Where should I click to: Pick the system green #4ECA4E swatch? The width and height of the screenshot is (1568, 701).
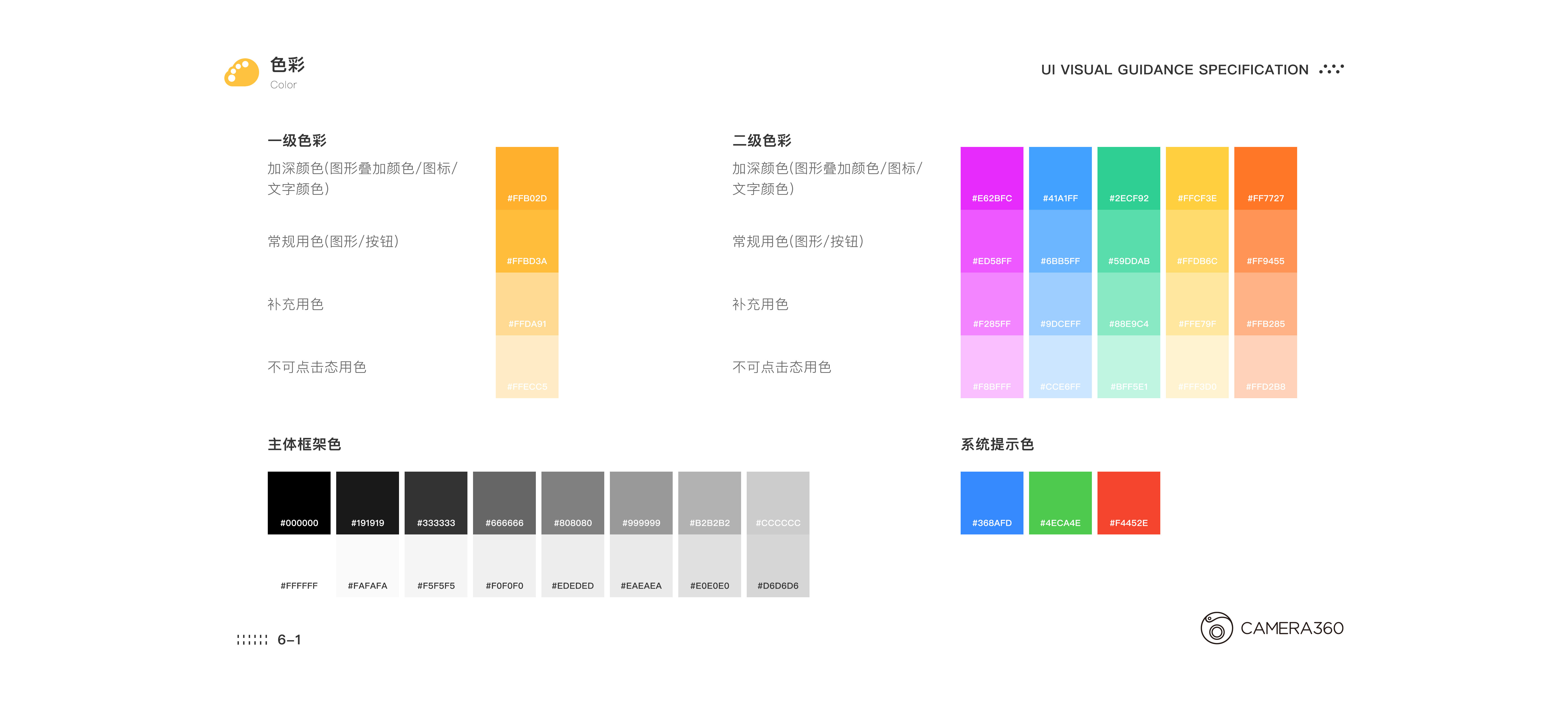1060,503
